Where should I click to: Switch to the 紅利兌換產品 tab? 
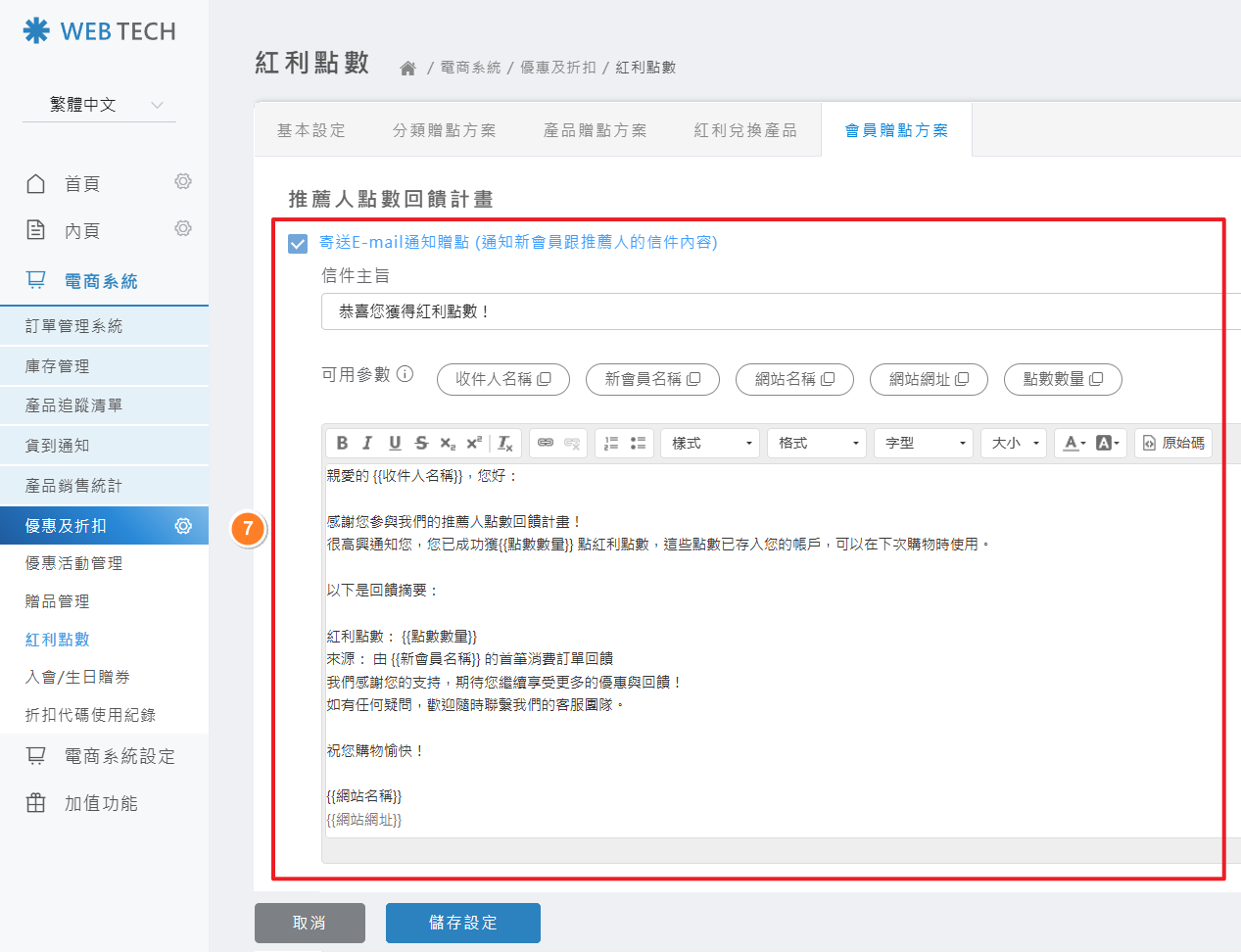click(x=745, y=130)
